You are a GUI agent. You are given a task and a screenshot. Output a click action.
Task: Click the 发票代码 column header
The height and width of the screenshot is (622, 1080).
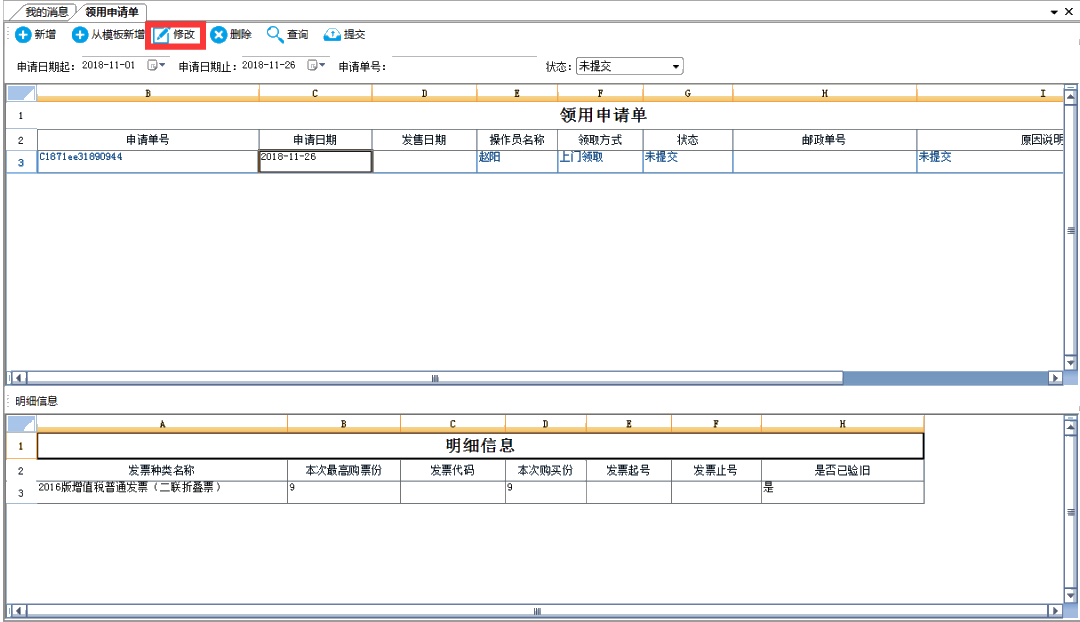tap(453, 470)
